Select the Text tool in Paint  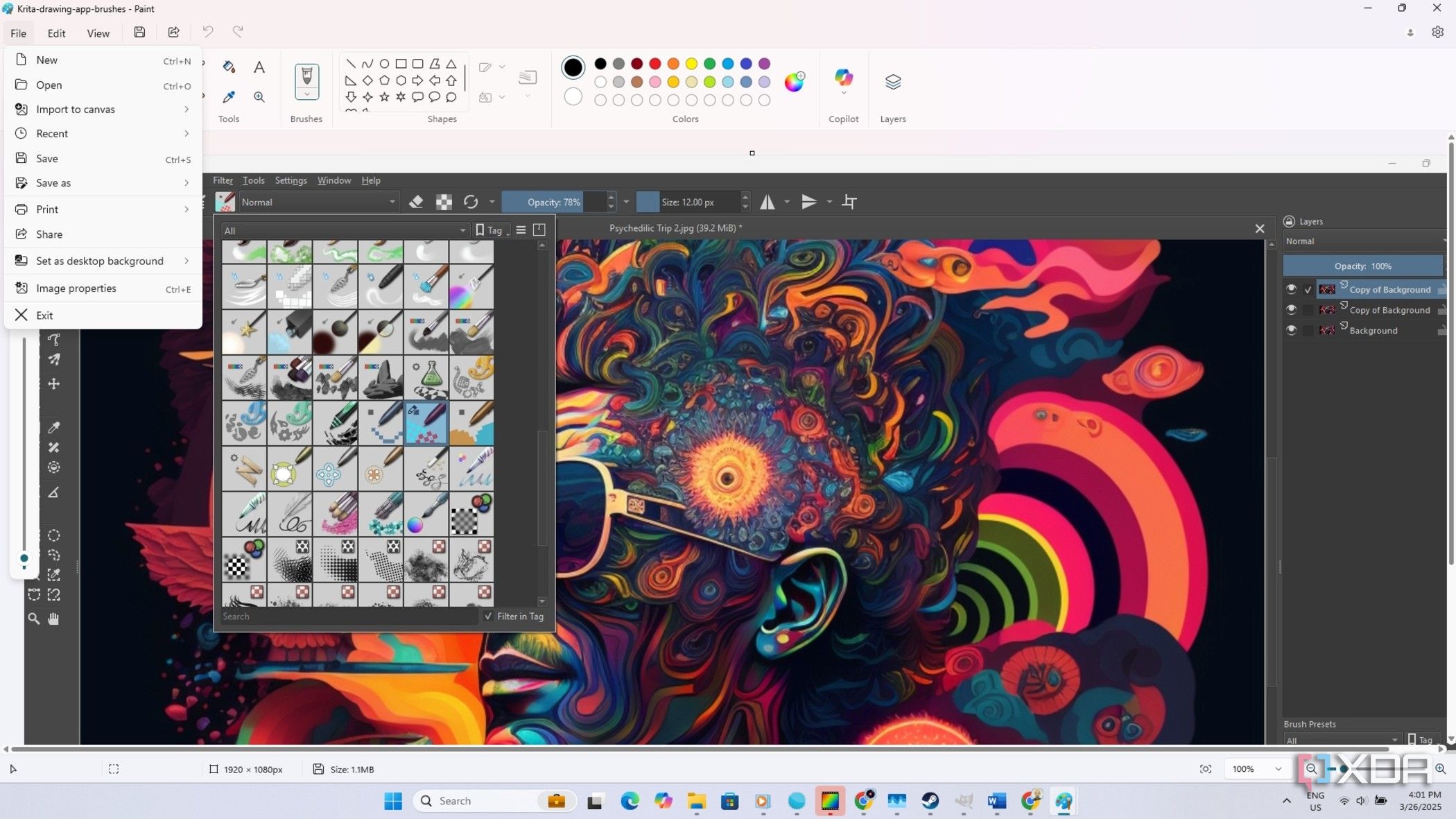259,67
